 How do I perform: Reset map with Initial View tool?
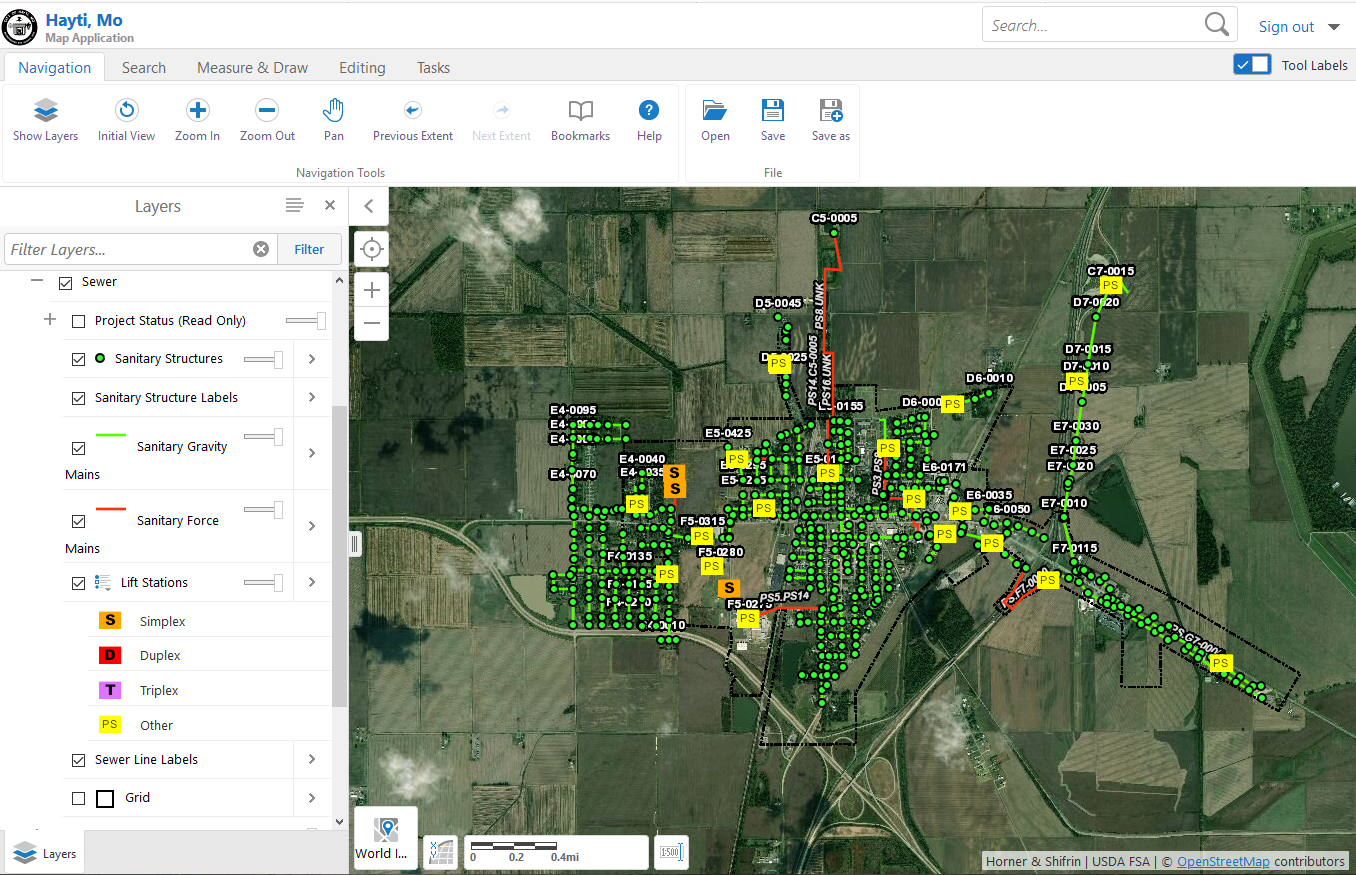pyautogui.click(x=126, y=111)
